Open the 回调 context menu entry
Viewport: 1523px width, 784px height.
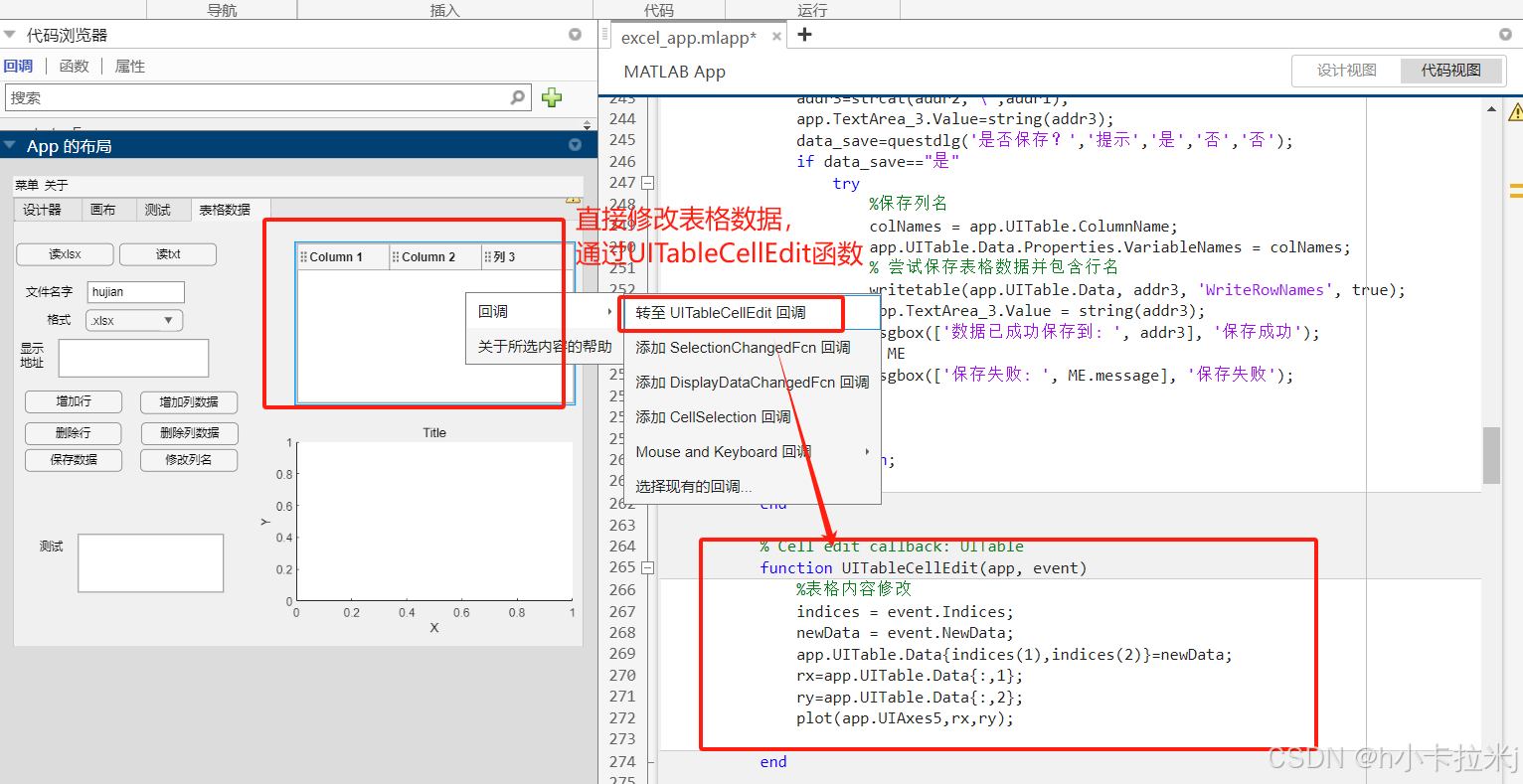tap(544, 312)
